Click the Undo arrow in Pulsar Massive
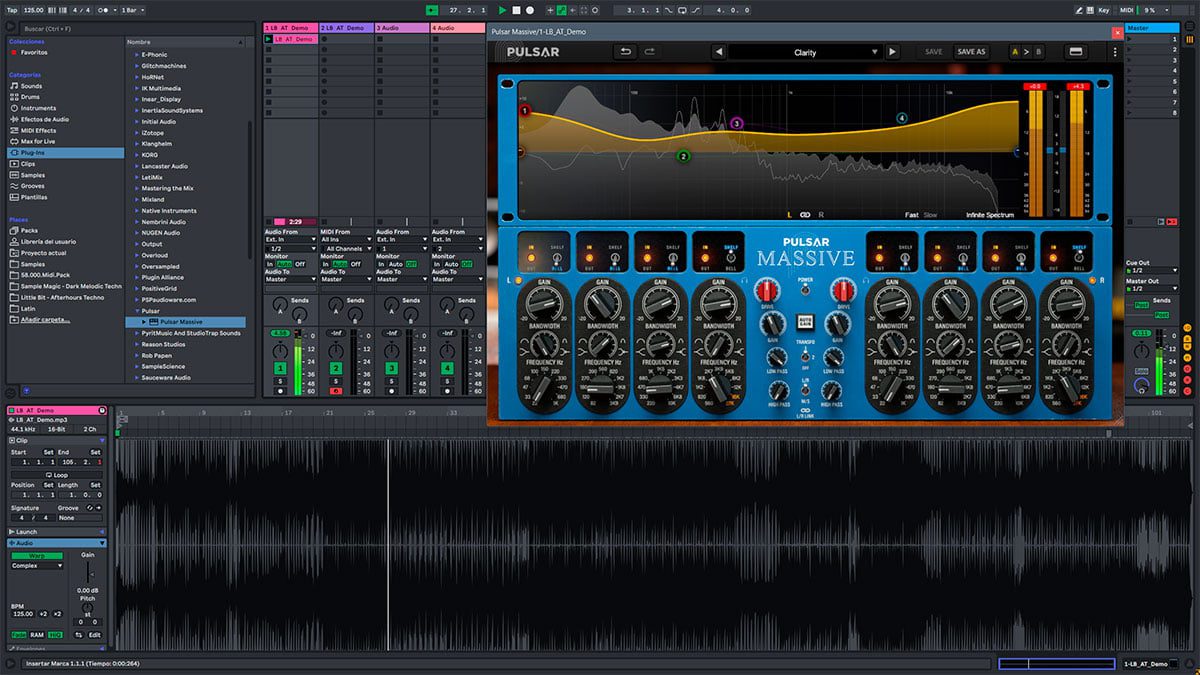 (626, 52)
